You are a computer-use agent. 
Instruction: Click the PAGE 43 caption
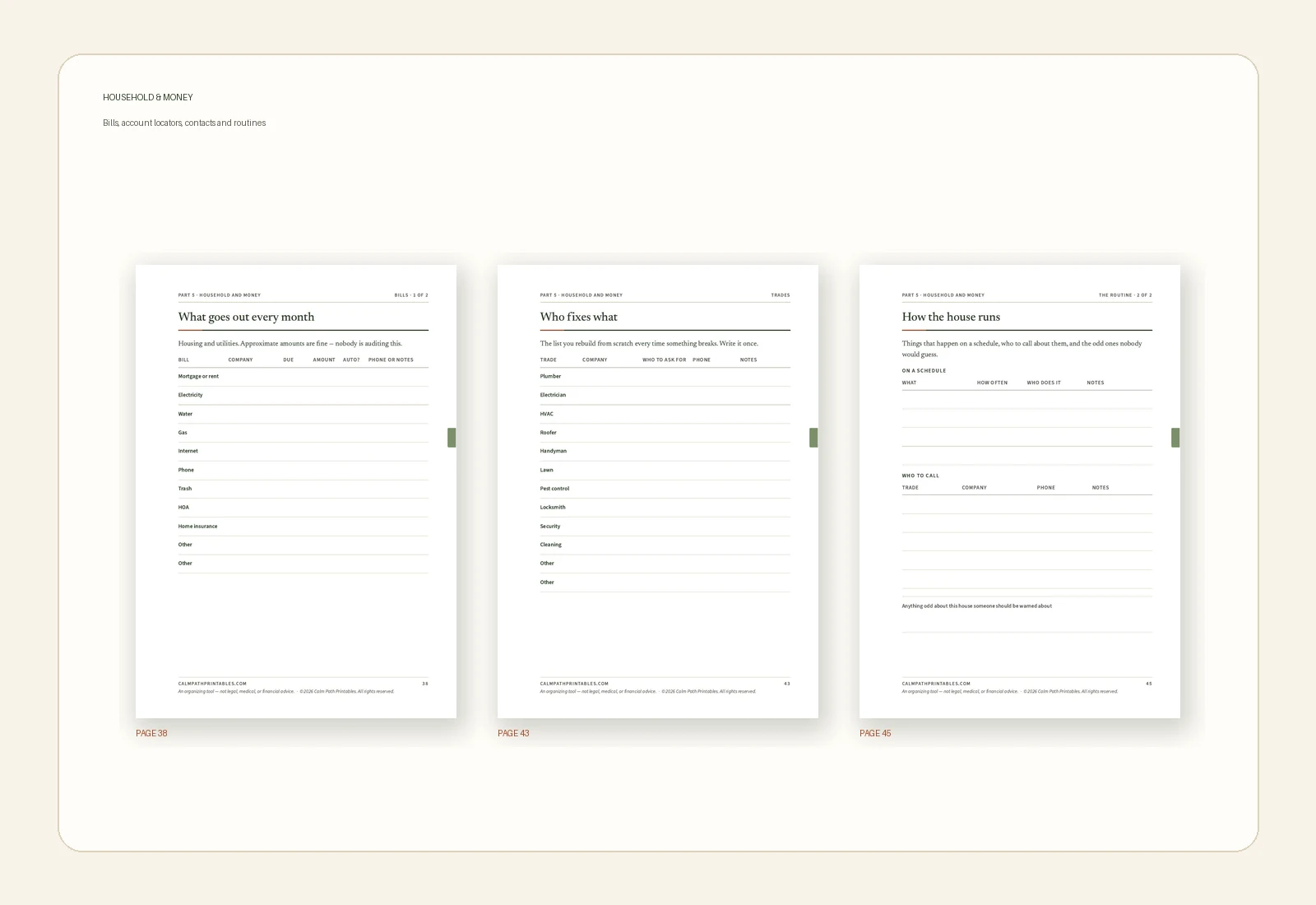(513, 733)
